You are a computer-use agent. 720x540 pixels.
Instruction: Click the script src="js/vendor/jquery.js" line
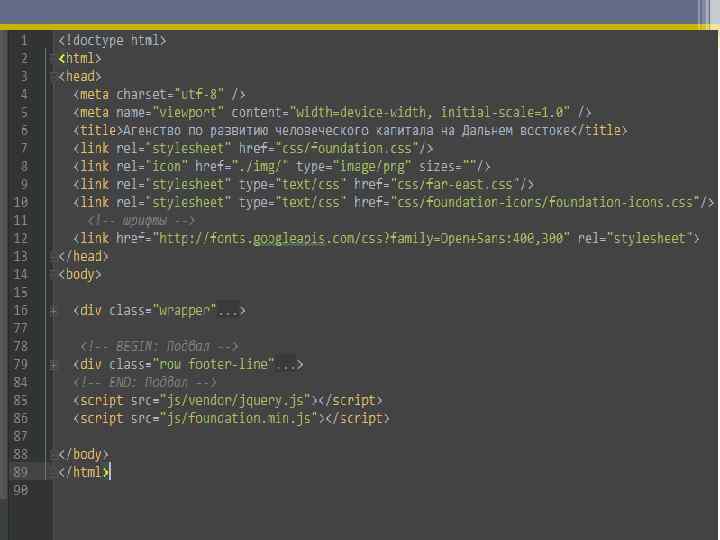pos(227,400)
